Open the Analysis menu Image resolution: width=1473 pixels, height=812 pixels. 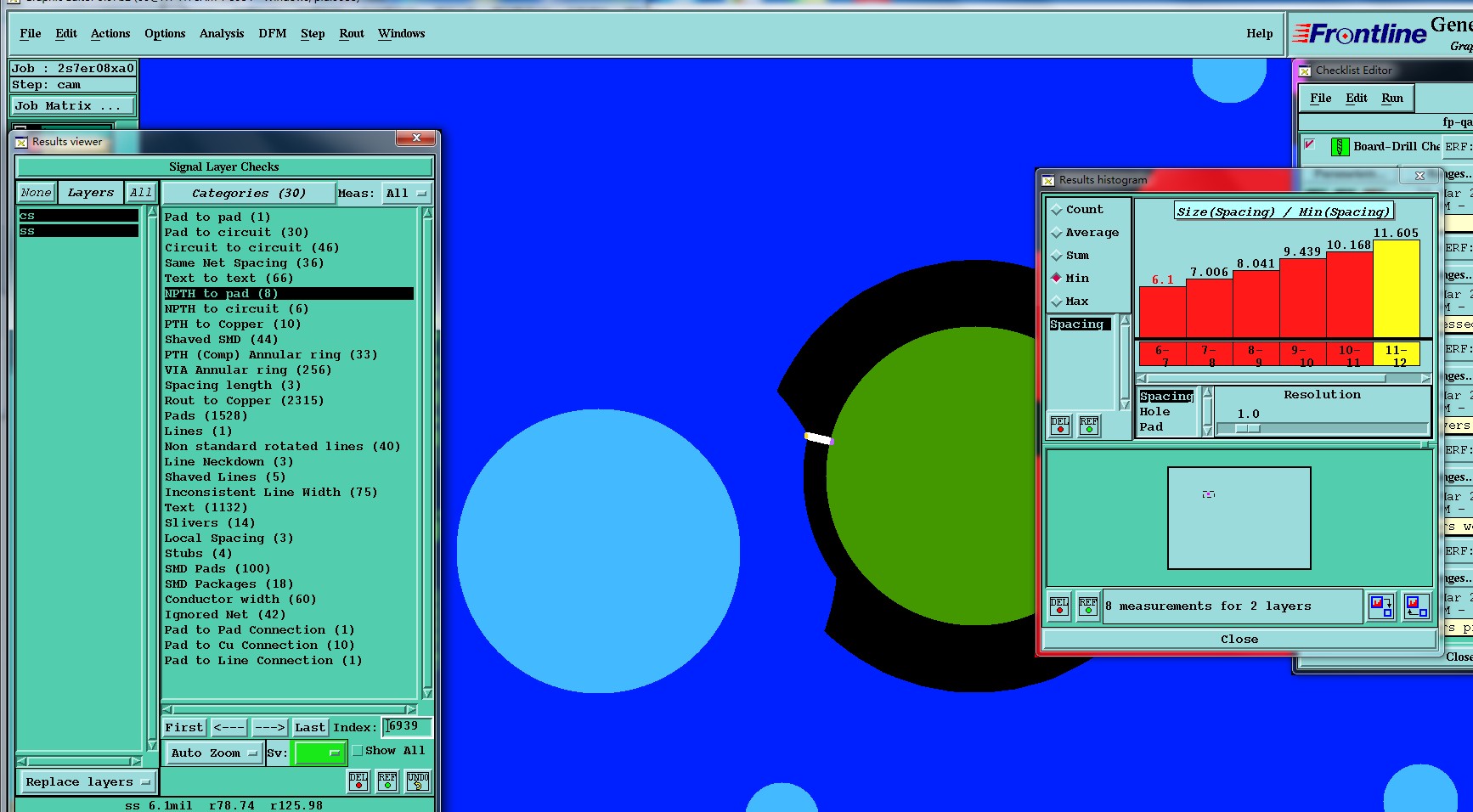(x=222, y=34)
